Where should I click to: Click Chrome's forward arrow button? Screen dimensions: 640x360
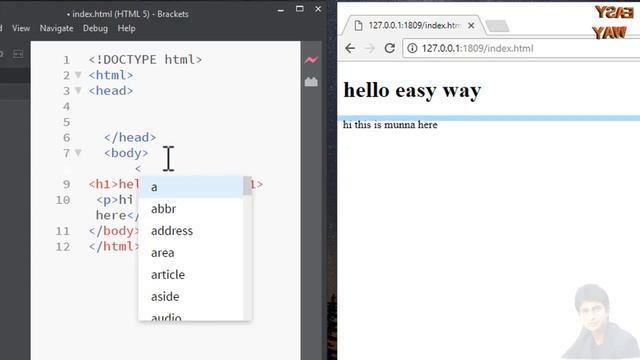click(369, 48)
